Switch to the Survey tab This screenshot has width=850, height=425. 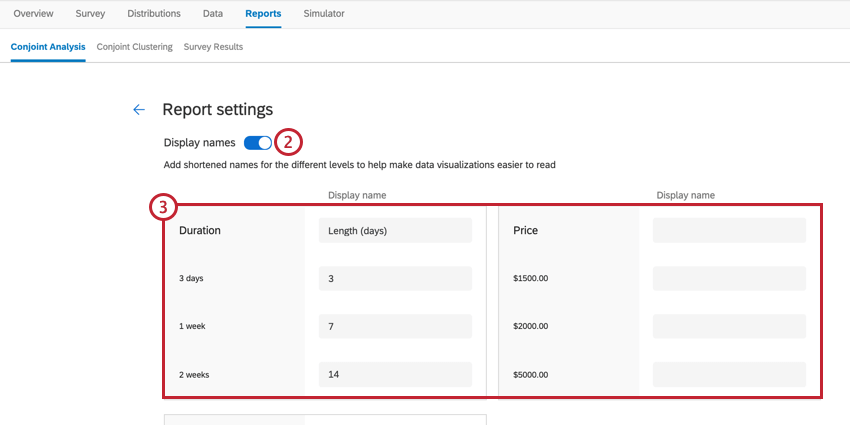[x=92, y=14]
